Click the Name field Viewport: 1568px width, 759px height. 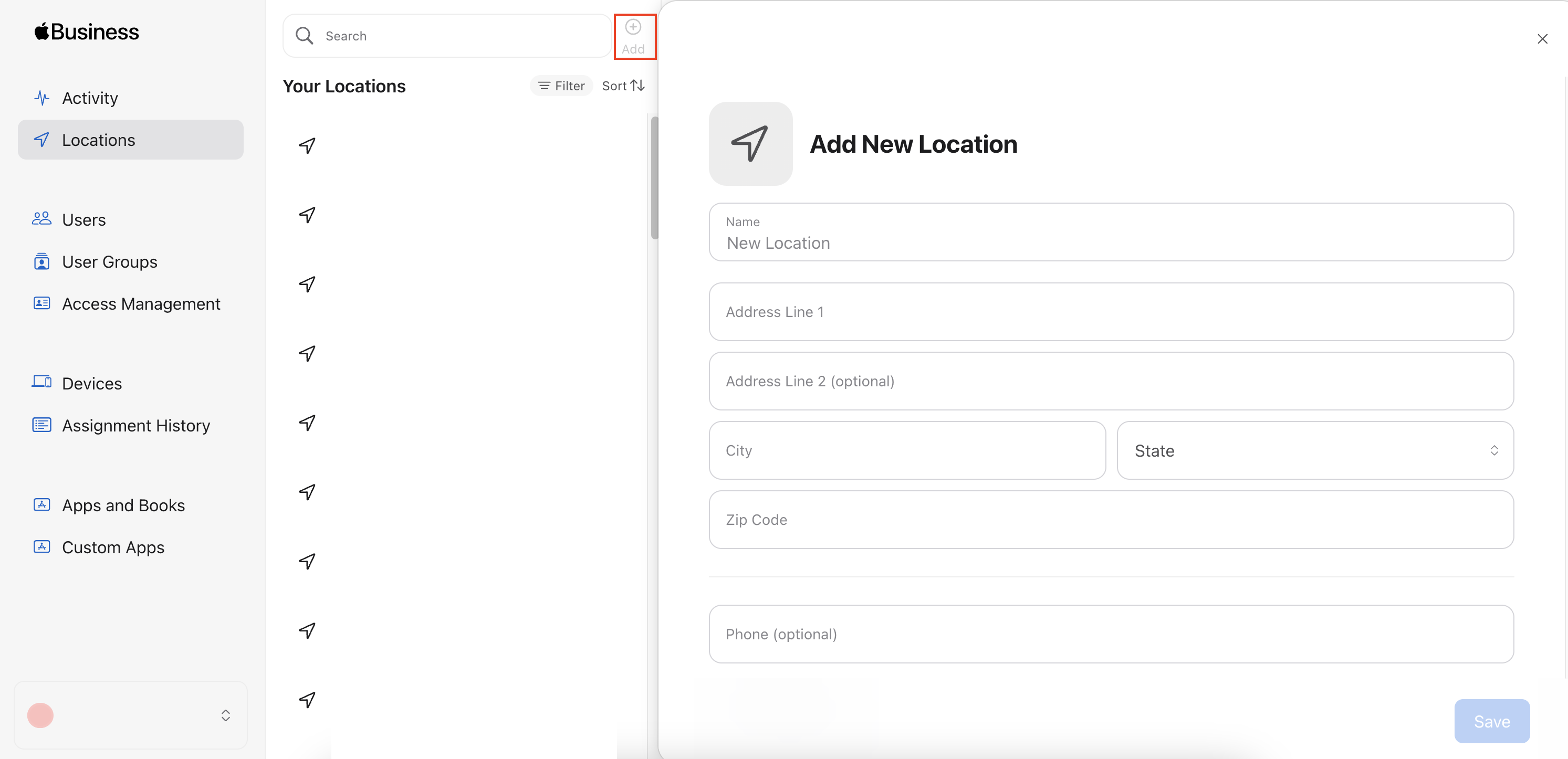coord(1111,232)
